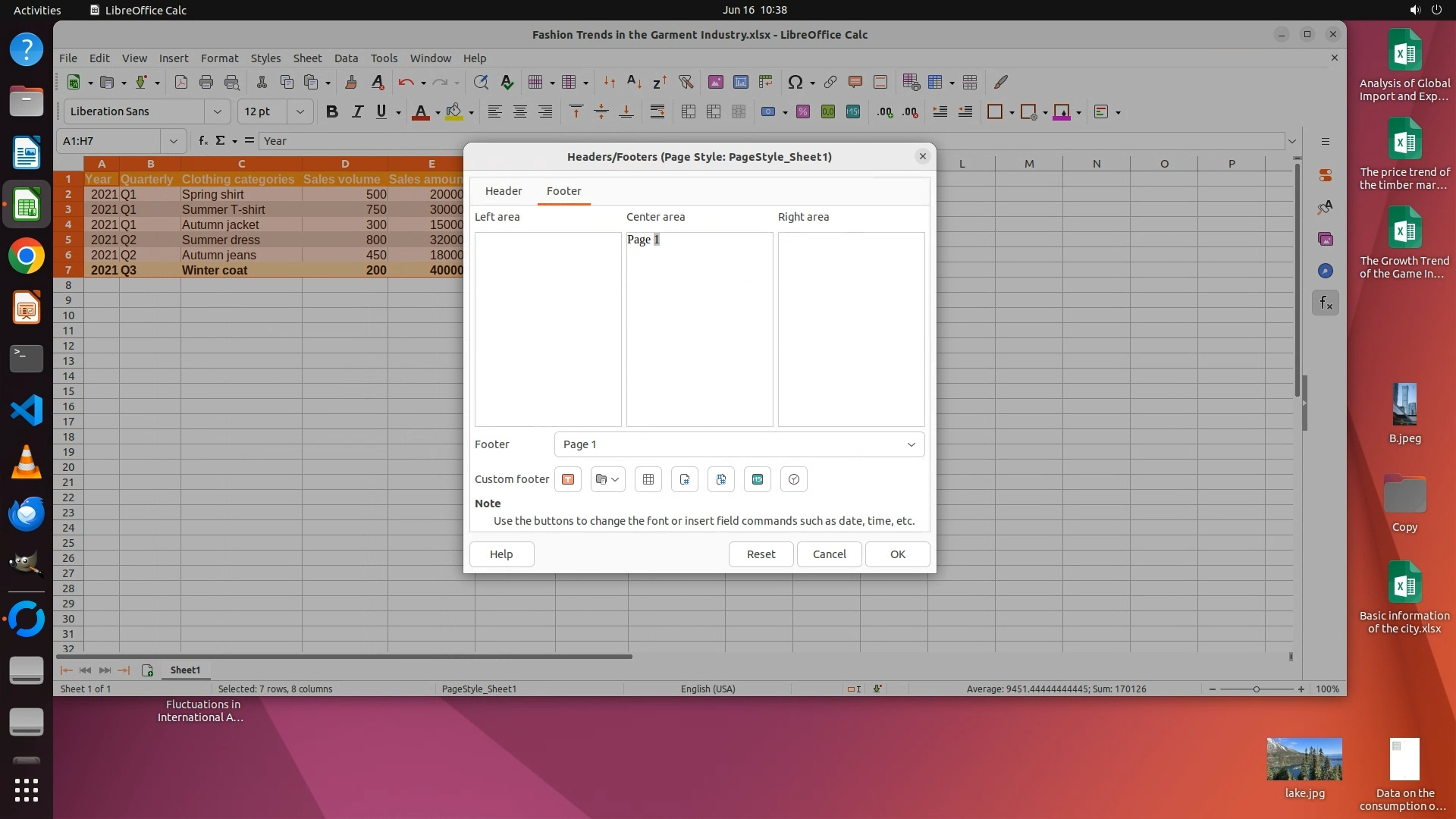Viewport: 1456px width, 819px height.
Task: Insert the Time field into the footer
Action: pyautogui.click(x=794, y=479)
